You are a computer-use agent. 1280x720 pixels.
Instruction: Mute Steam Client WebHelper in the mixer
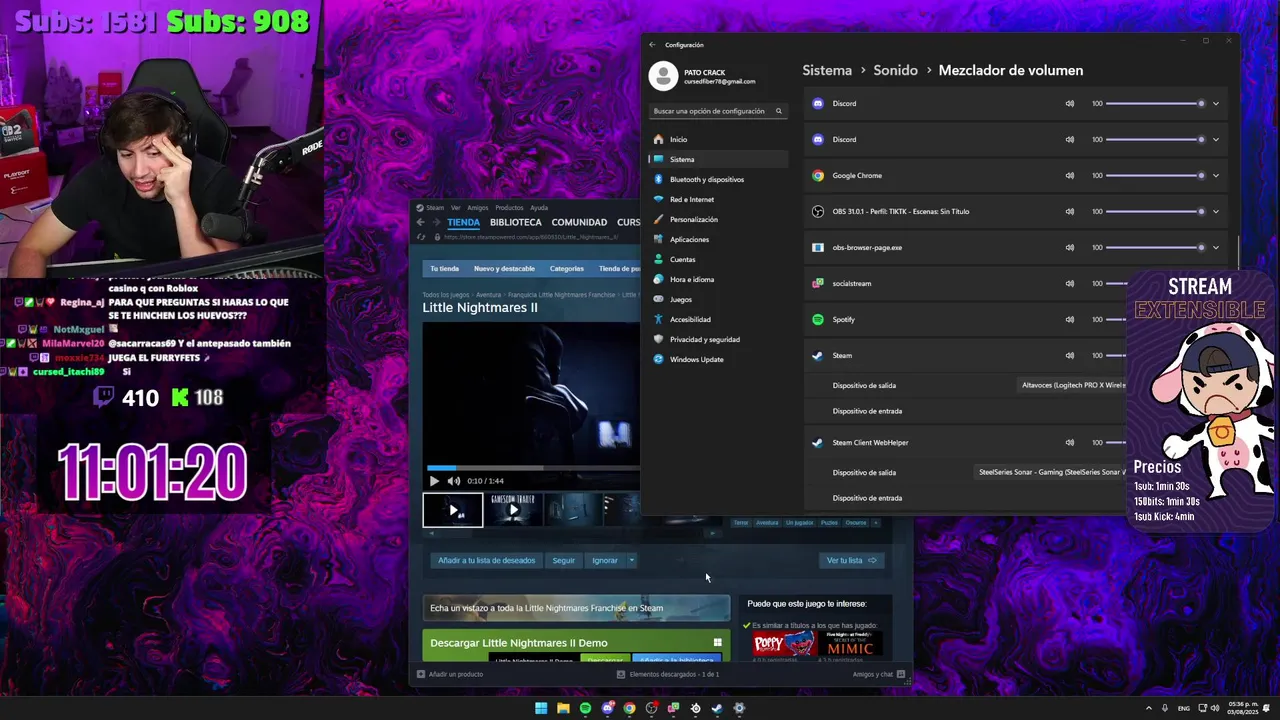tap(1069, 442)
